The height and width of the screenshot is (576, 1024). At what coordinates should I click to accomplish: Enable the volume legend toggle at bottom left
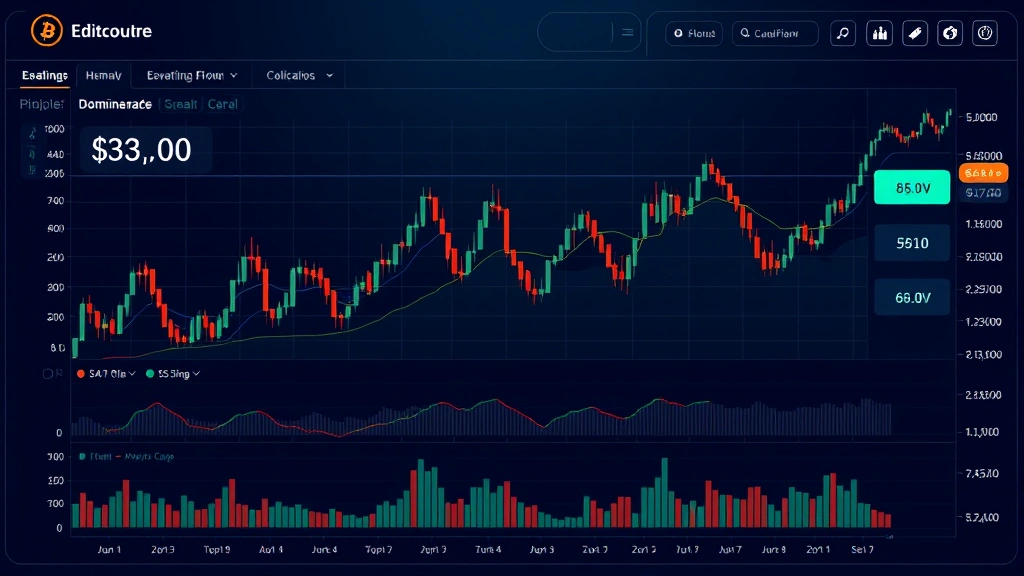point(83,456)
